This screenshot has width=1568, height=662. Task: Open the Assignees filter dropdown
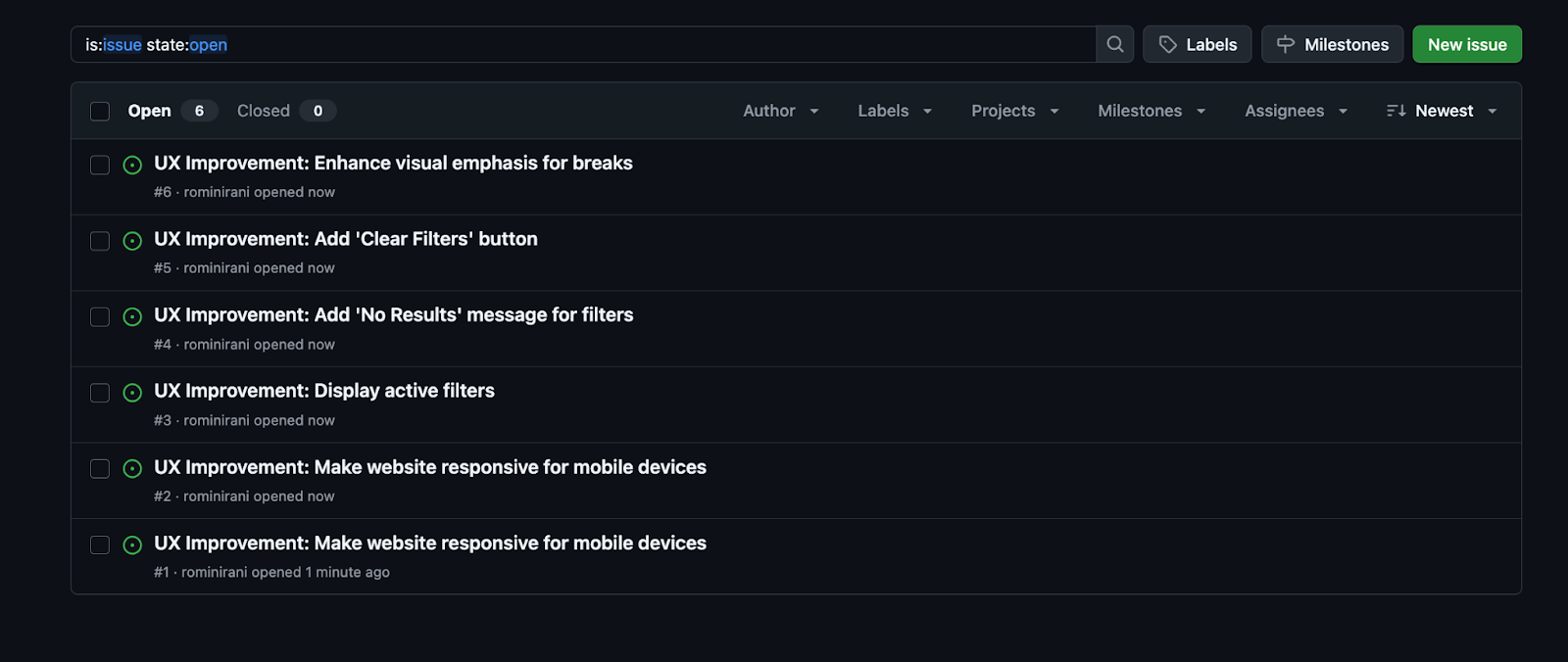1296,111
